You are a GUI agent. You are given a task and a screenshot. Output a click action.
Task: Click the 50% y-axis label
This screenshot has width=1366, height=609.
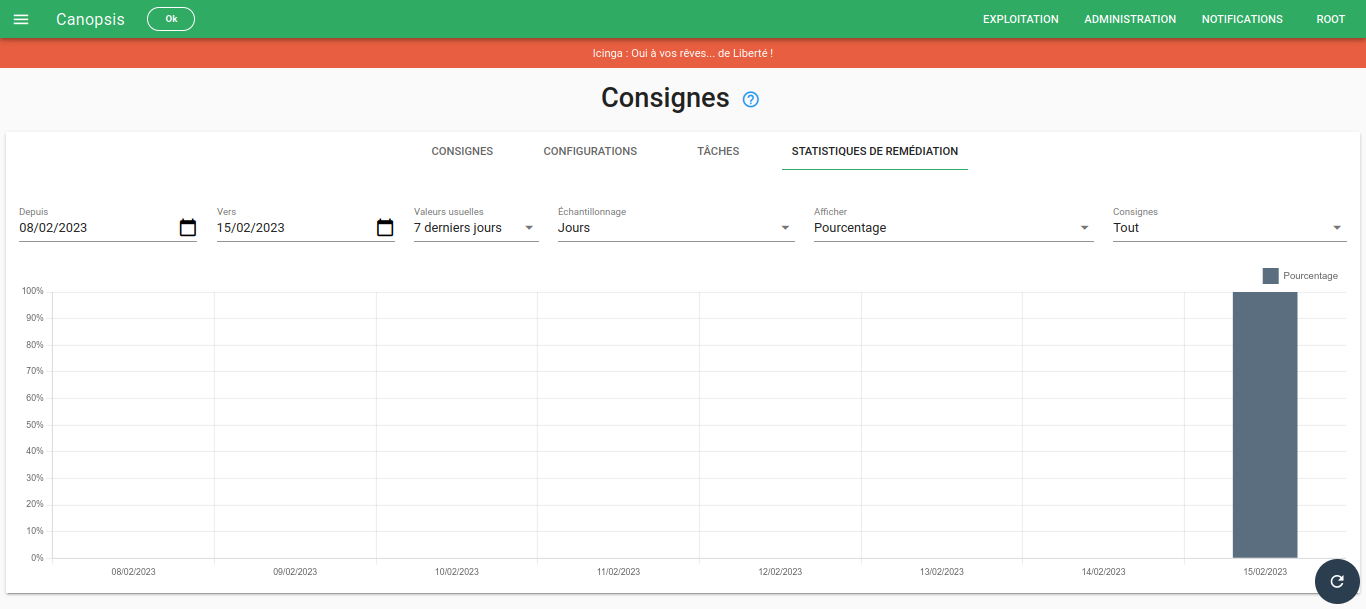tap(34, 425)
